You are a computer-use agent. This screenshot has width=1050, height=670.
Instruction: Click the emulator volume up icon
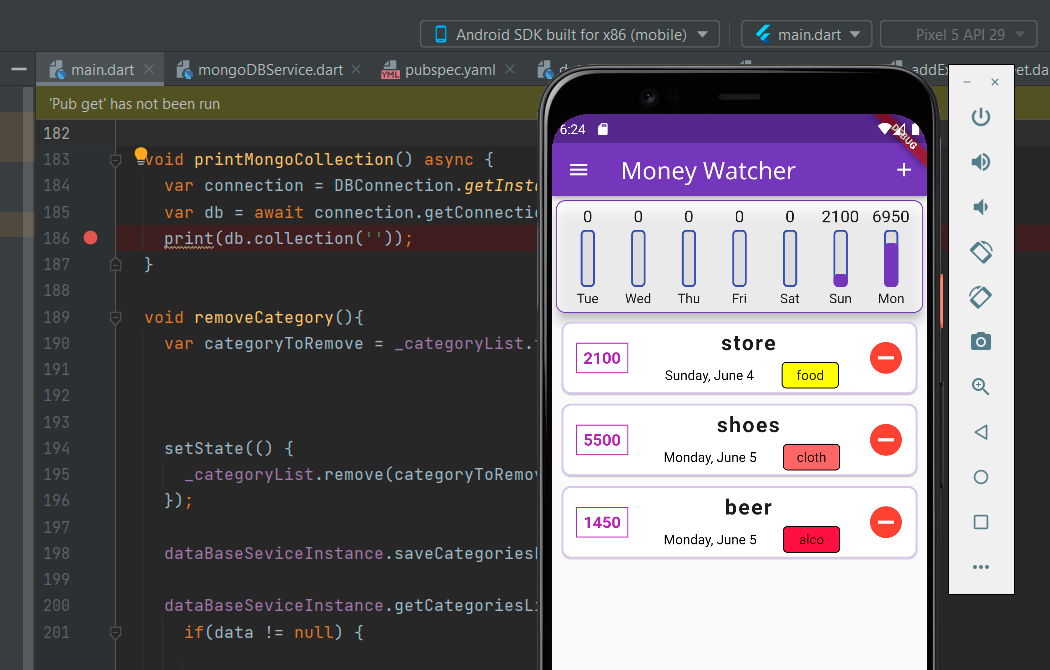click(981, 162)
